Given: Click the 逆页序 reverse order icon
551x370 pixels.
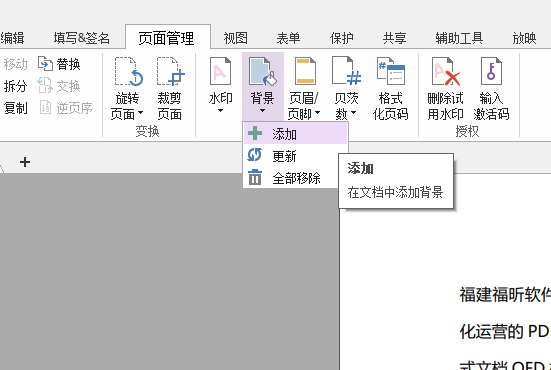Looking at the screenshot, I should tap(45, 108).
